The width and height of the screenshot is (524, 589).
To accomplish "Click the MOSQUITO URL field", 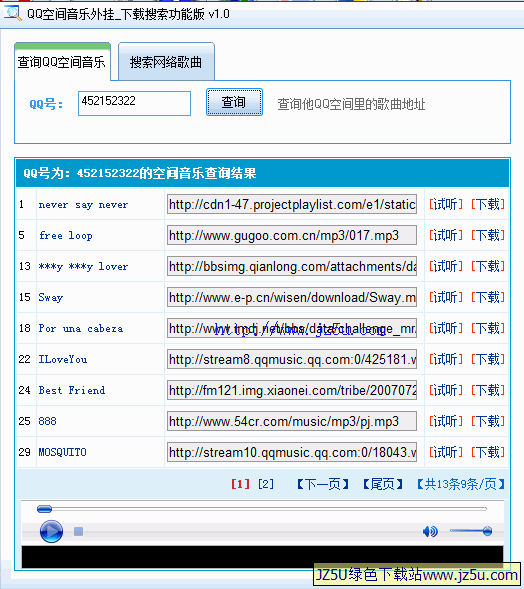I will 292,452.
